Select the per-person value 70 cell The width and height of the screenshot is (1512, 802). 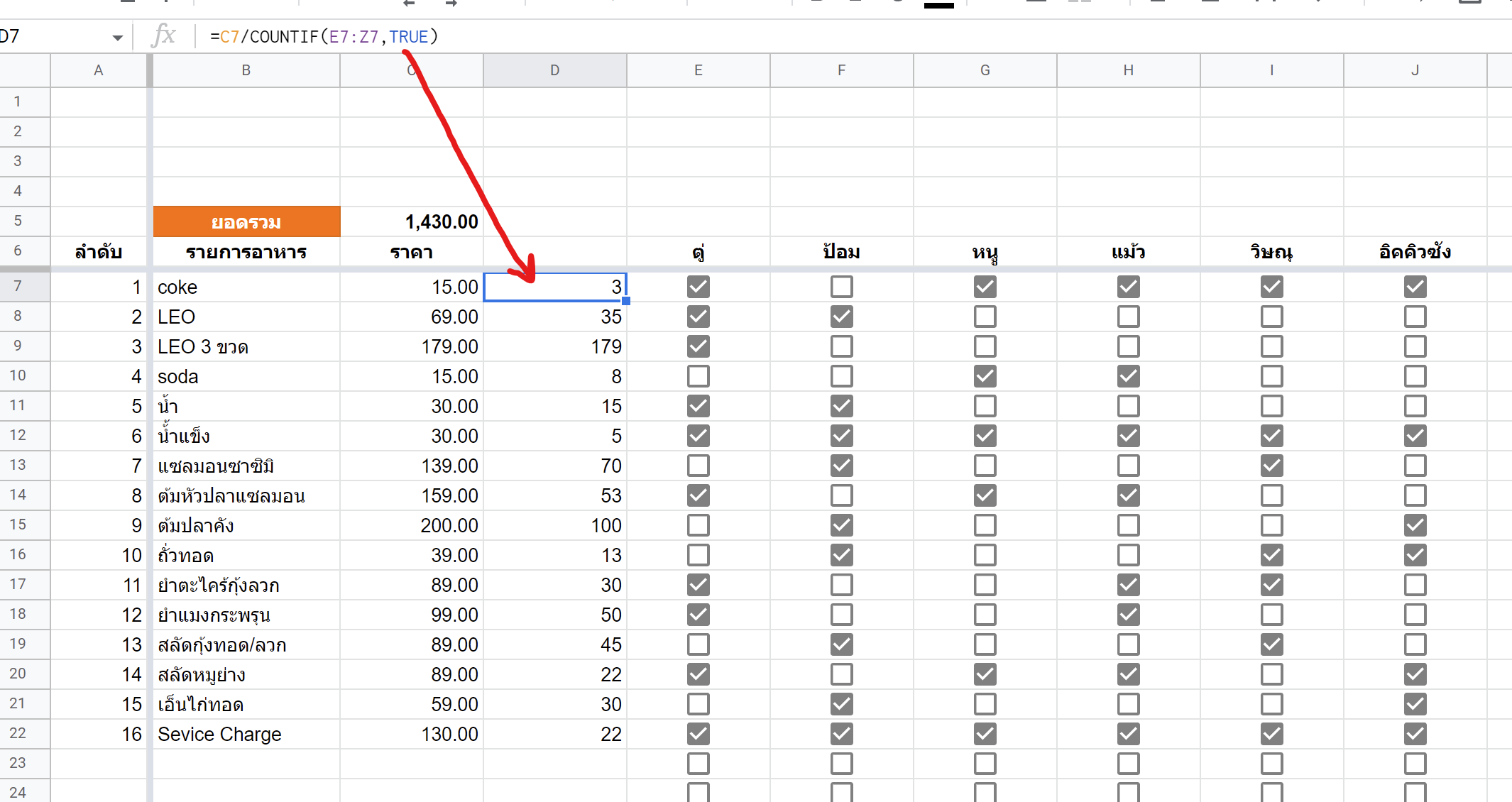pyautogui.click(x=554, y=466)
